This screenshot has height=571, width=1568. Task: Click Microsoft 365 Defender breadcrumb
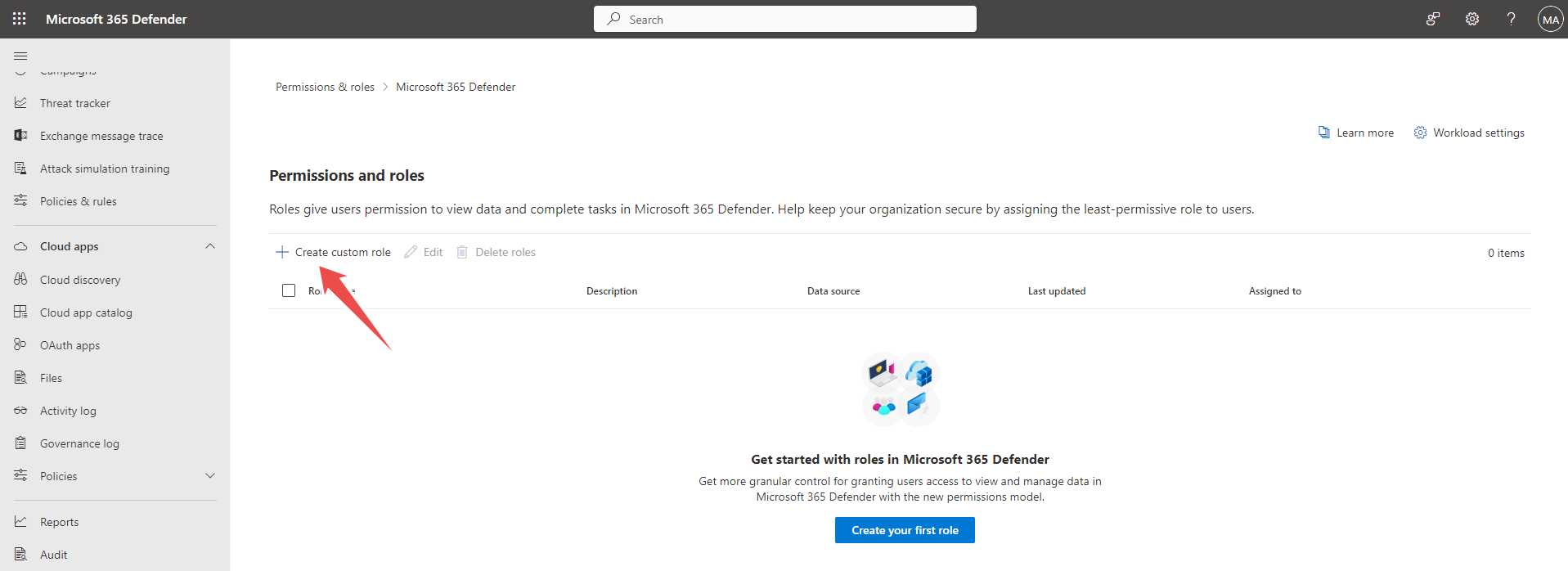(x=456, y=87)
